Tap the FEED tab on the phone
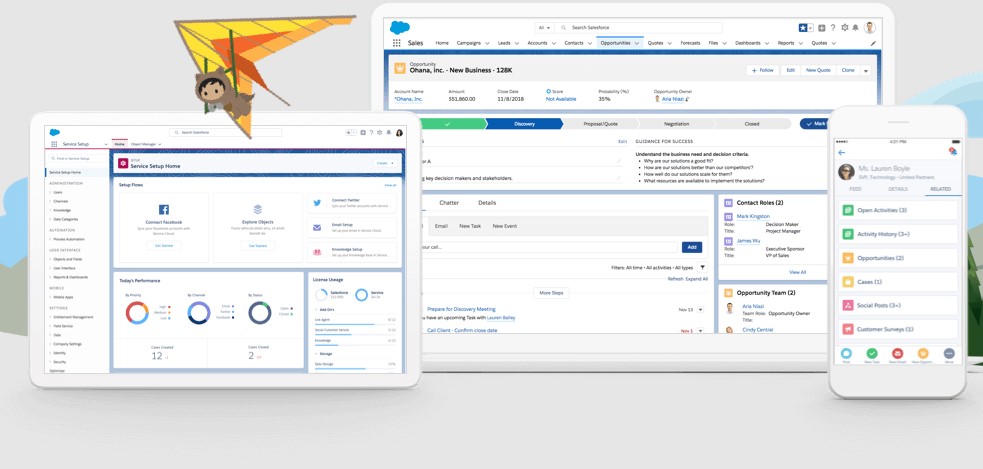Screen dimensions: 983x469 855,189
